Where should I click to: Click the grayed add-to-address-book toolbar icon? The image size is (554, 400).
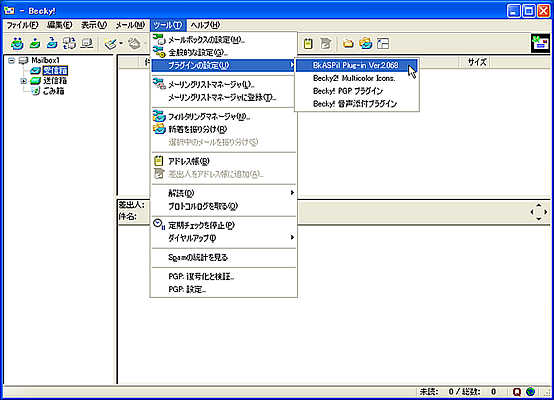click(x=325, y=43)
